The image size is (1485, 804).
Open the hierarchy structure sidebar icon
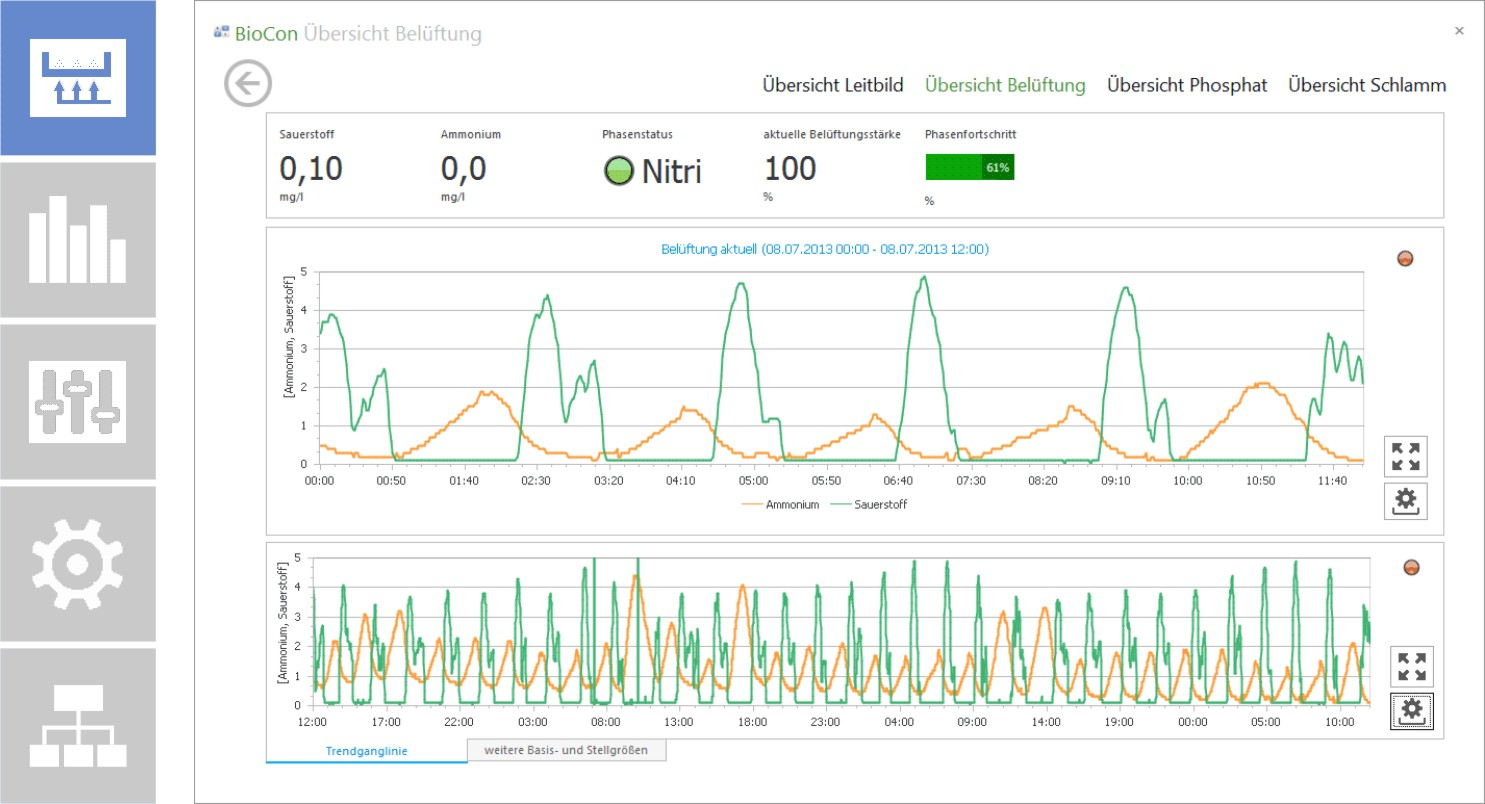[x=78, y=726]
